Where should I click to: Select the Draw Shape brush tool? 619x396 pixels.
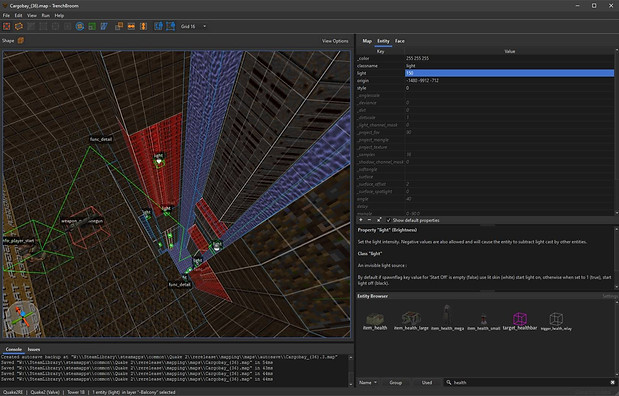[x=7, y=26]
